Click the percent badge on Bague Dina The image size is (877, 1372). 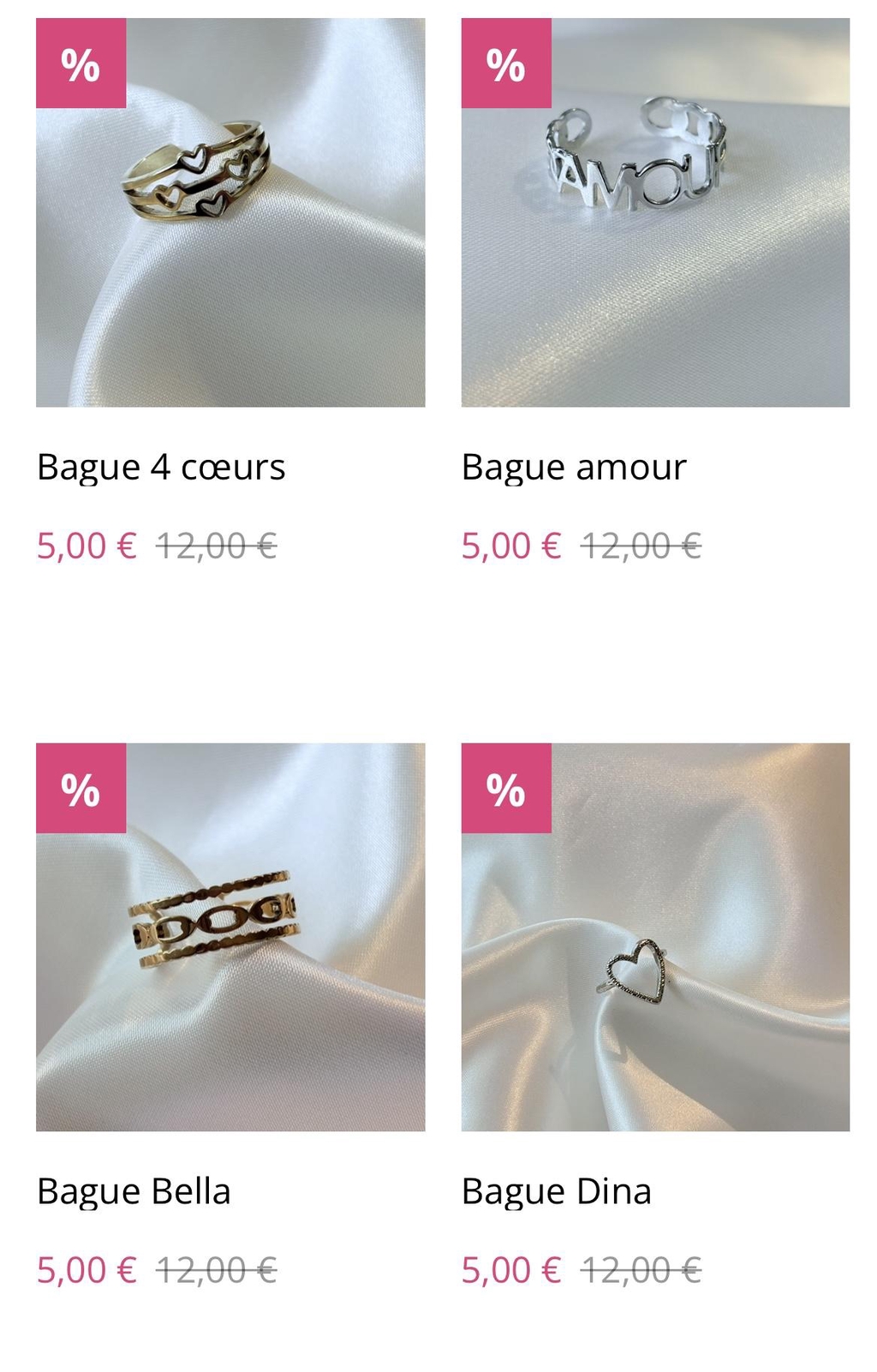tap(506, 788)
